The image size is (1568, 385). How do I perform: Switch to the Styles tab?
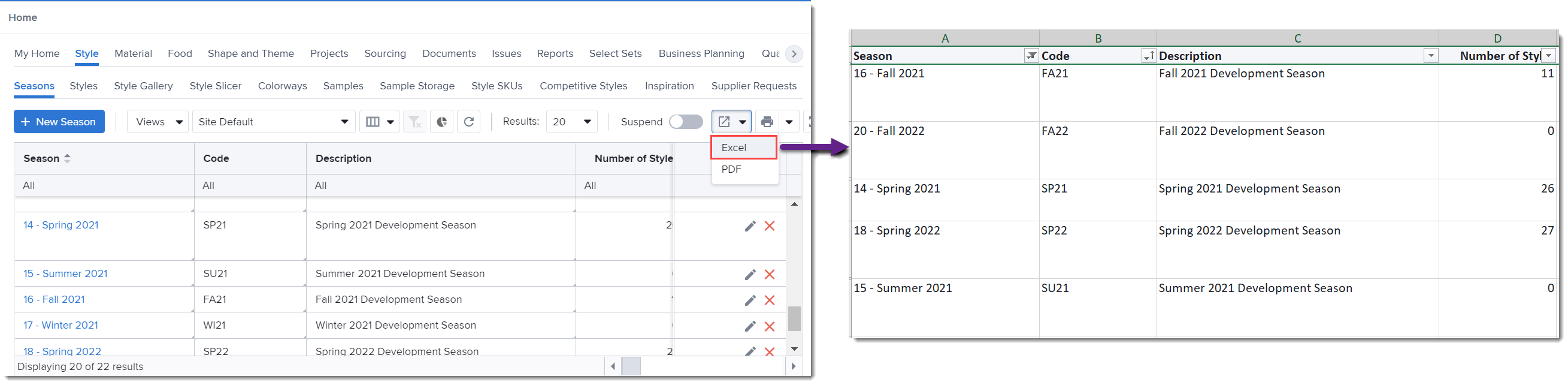[x=83, y=86]
